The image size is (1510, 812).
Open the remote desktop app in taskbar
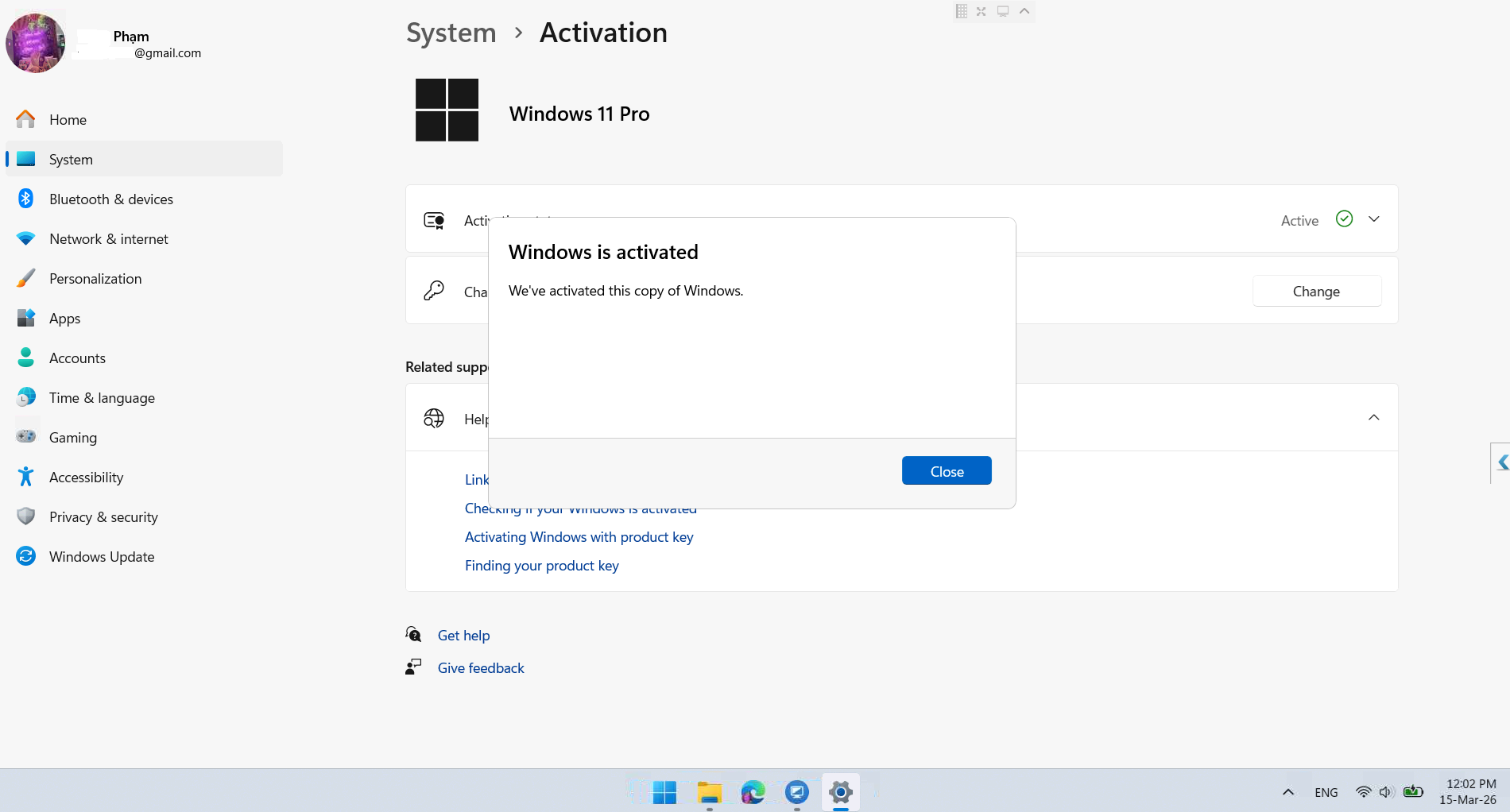click(797, 792)
